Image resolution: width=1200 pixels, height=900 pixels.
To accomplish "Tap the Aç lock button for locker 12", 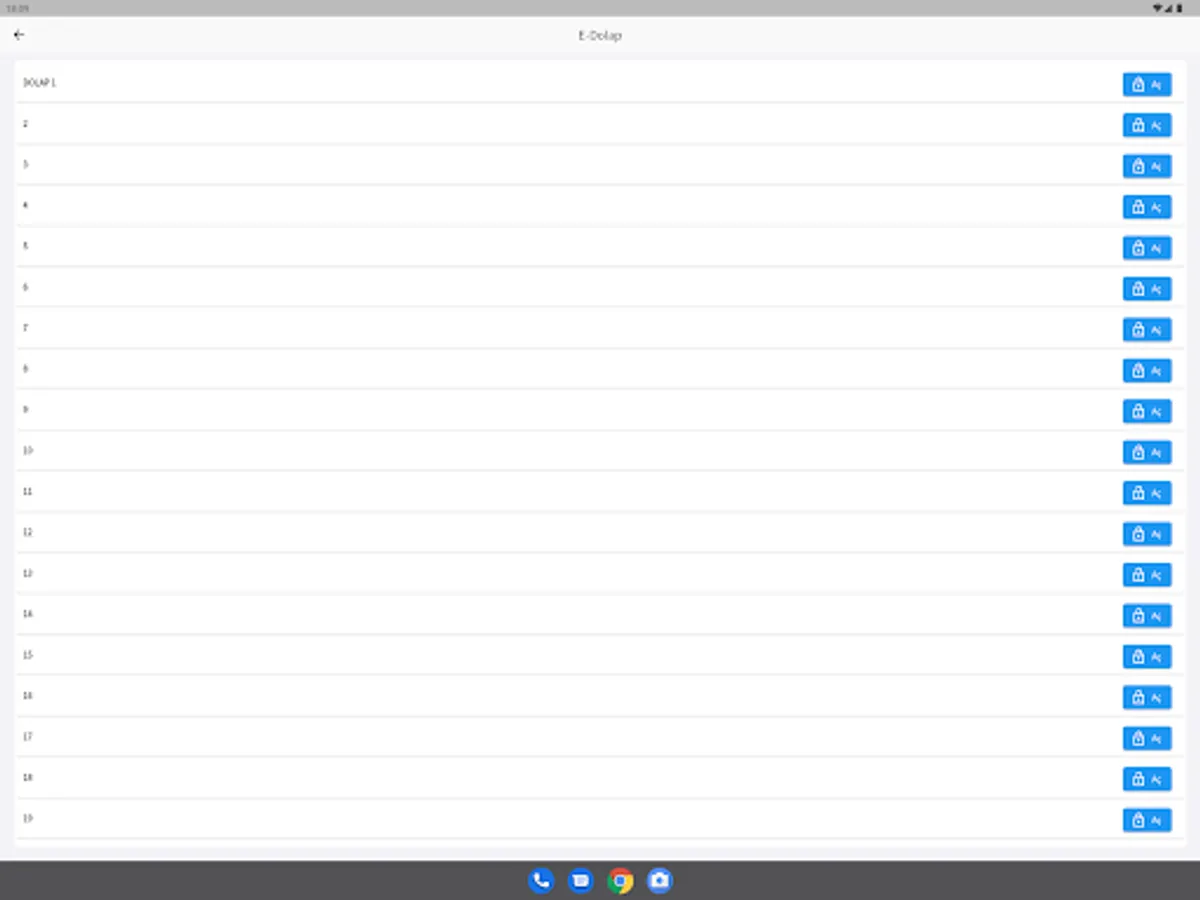I will [x=1147, y=534].
